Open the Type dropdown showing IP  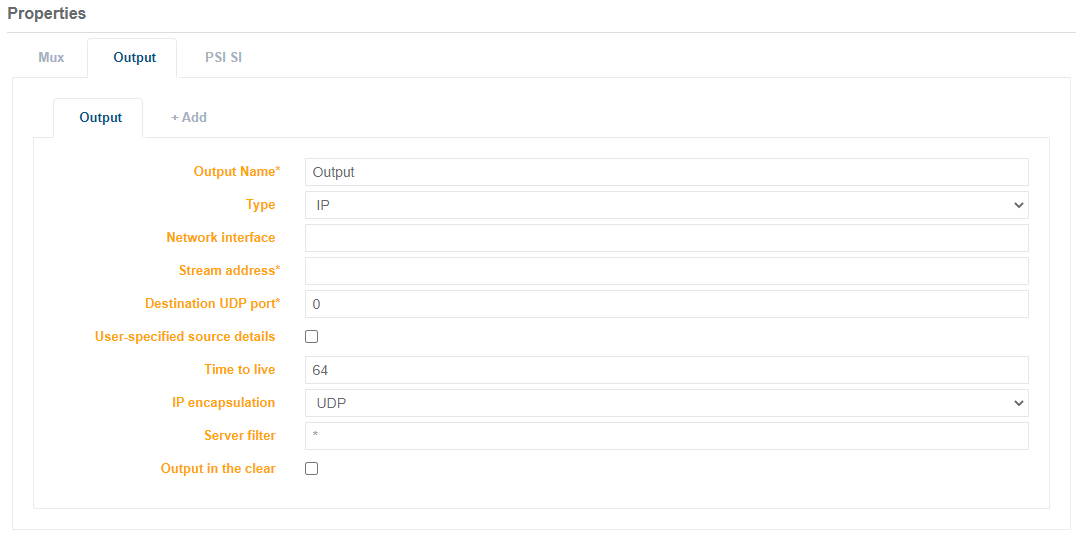pyautogui.click(x=666, y=205)
